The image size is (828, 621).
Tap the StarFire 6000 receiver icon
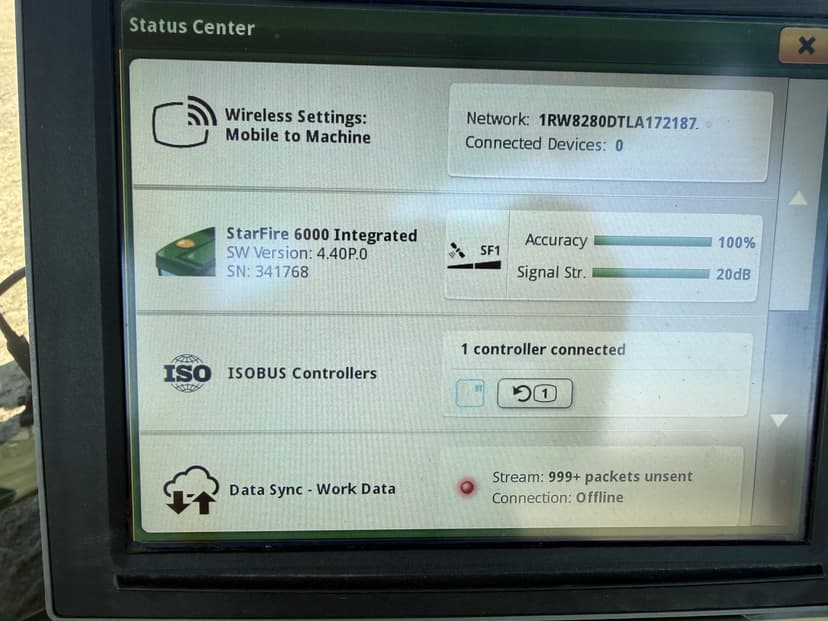click(185, 252)
